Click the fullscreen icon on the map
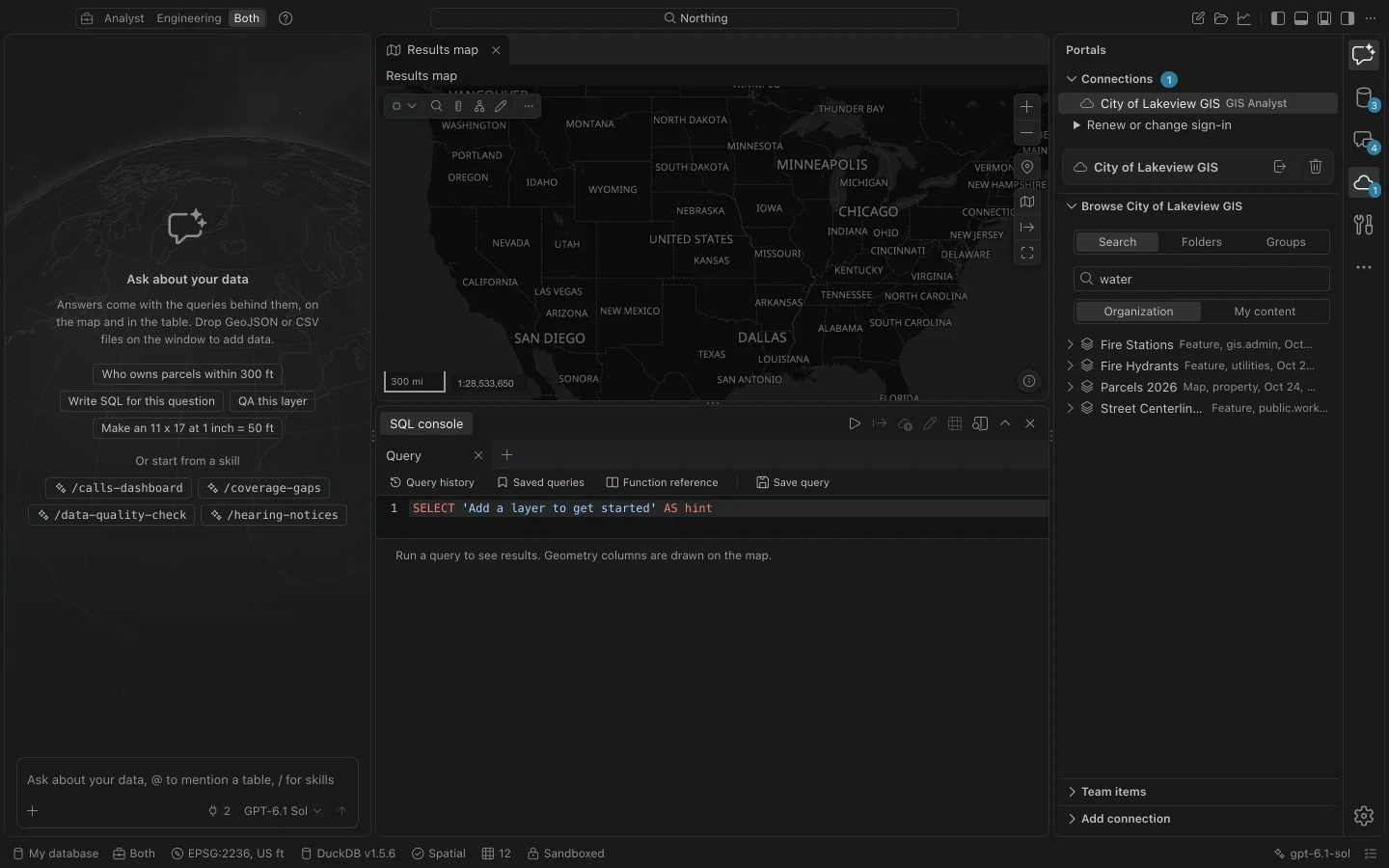This screenshot has width=1389, height=868. click(1027, 253)
